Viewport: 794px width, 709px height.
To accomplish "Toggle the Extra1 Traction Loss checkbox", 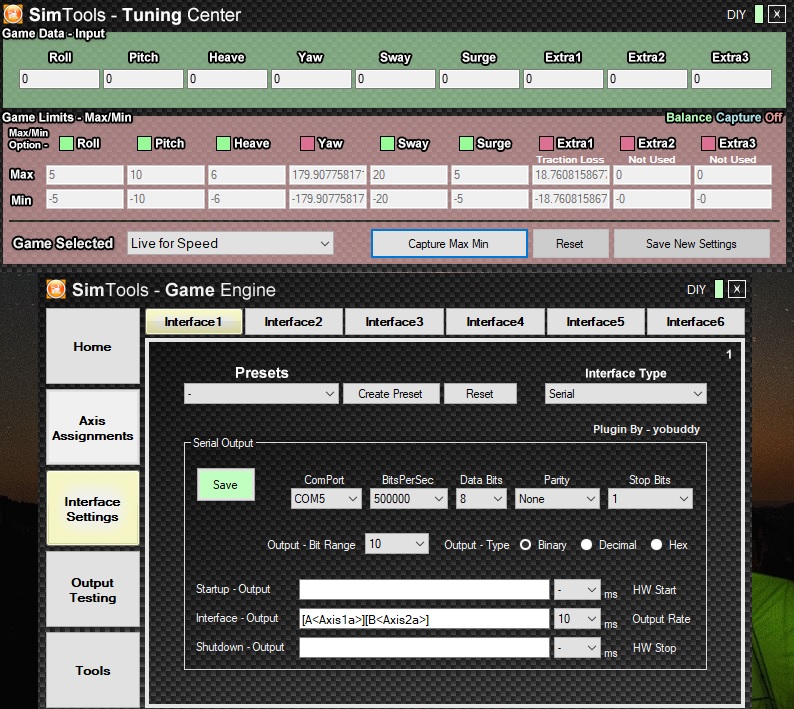I will 546,143.
